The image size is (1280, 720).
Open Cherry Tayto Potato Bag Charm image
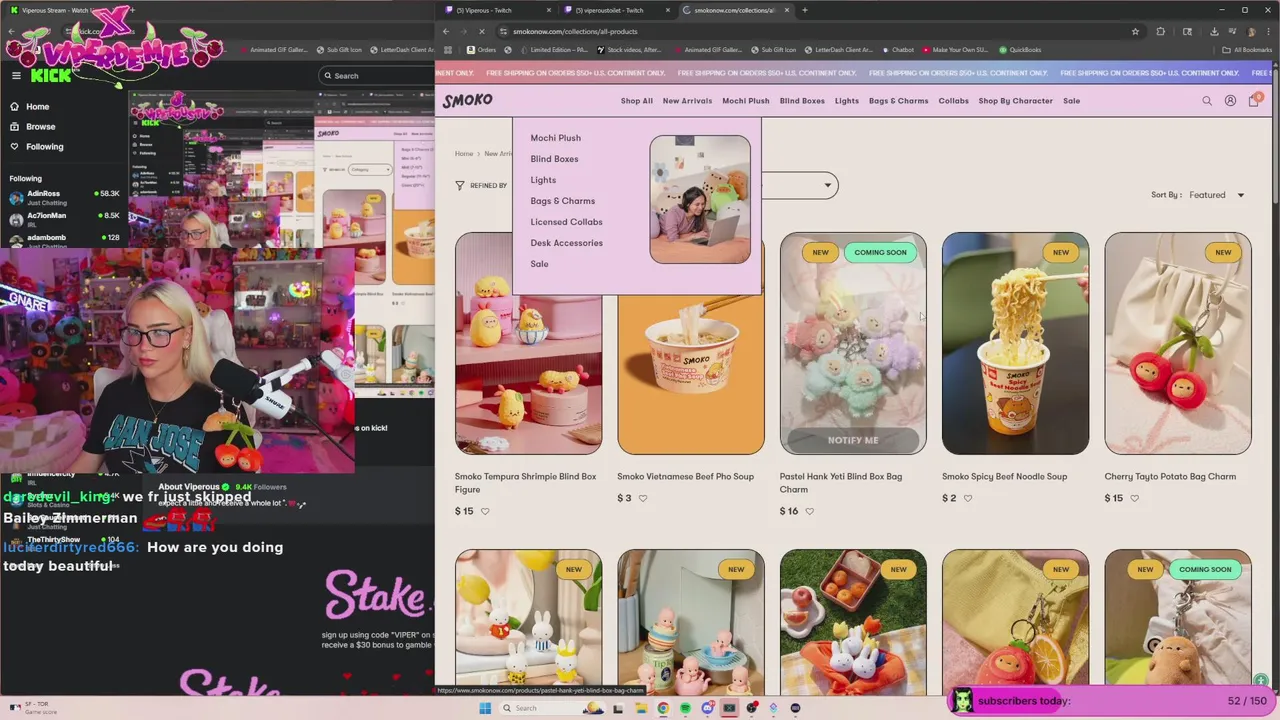coord(1177,343)
